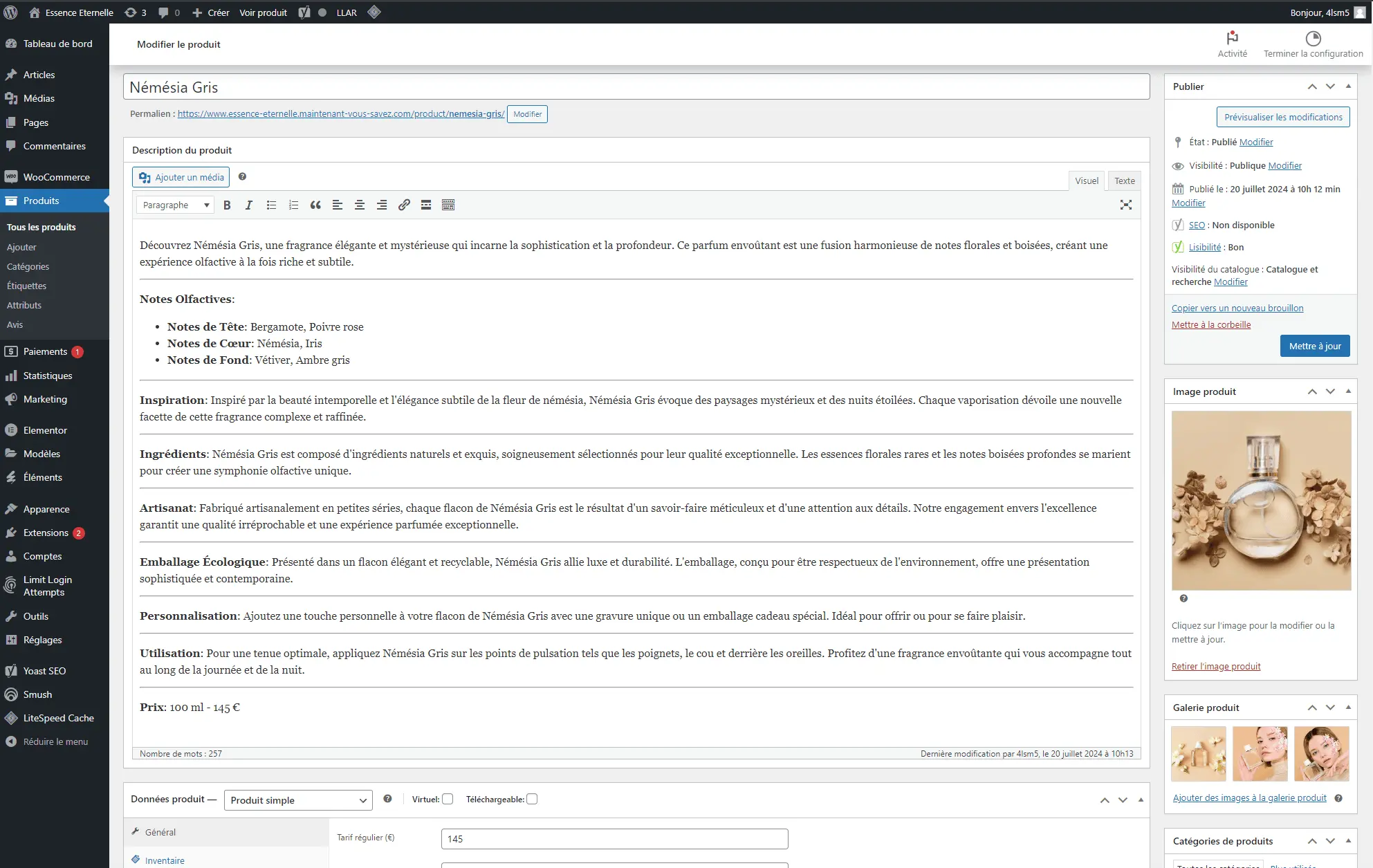Click Réduire le menu

(55, 741)
